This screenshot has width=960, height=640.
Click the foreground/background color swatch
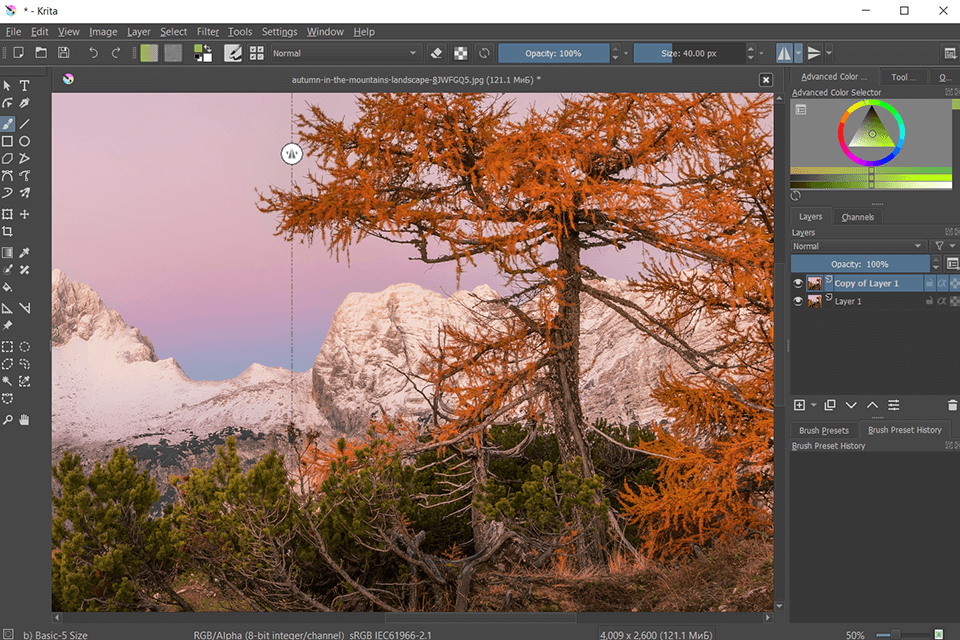coord(203,53)
